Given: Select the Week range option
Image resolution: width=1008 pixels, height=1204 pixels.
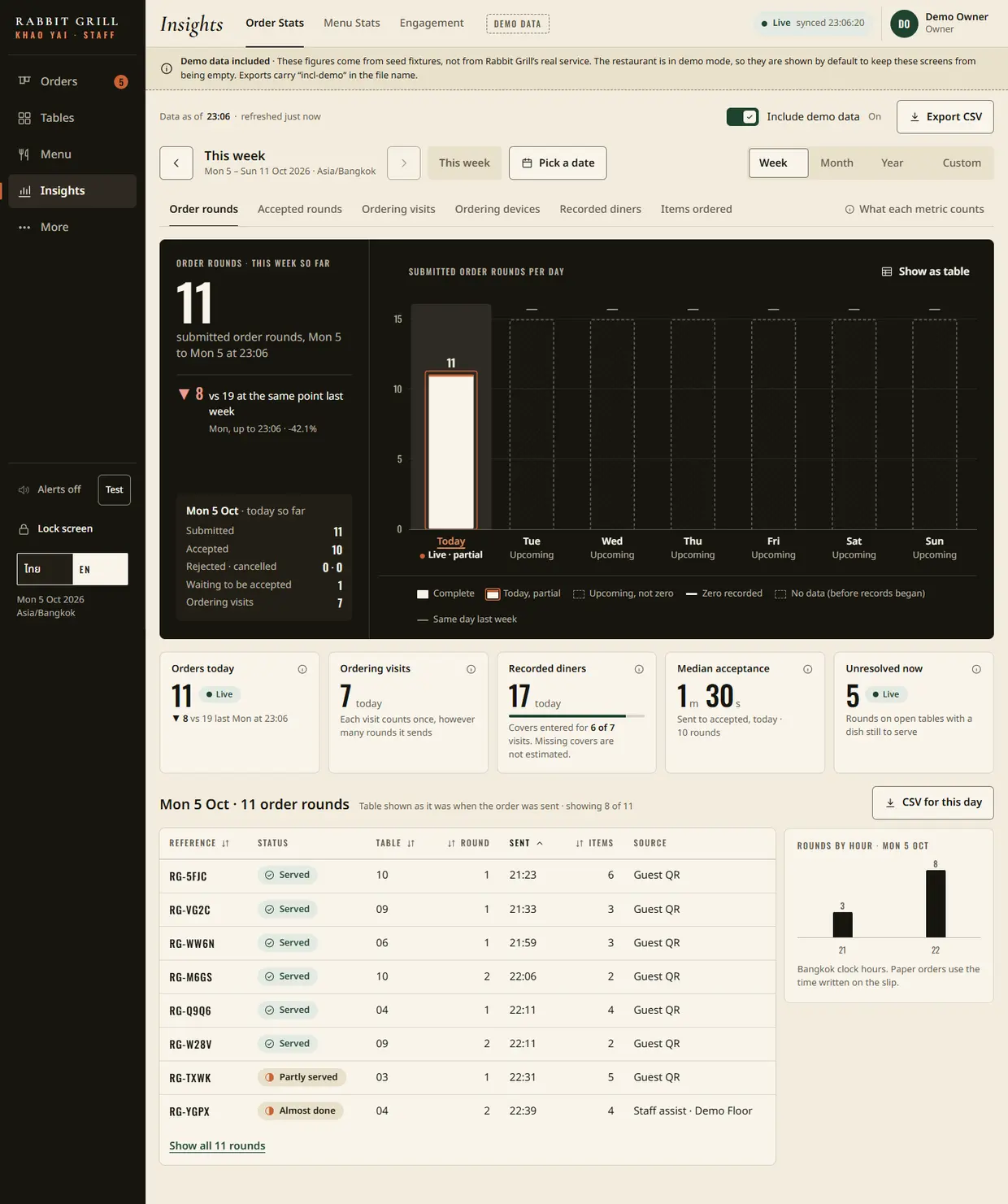Looking at the screenshot, I should tap(778, 163).
